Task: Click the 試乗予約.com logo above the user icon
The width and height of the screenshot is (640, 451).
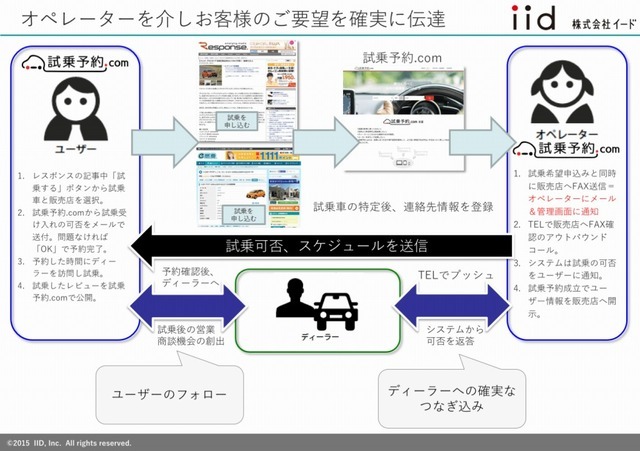Action: [x=75, y=63]
